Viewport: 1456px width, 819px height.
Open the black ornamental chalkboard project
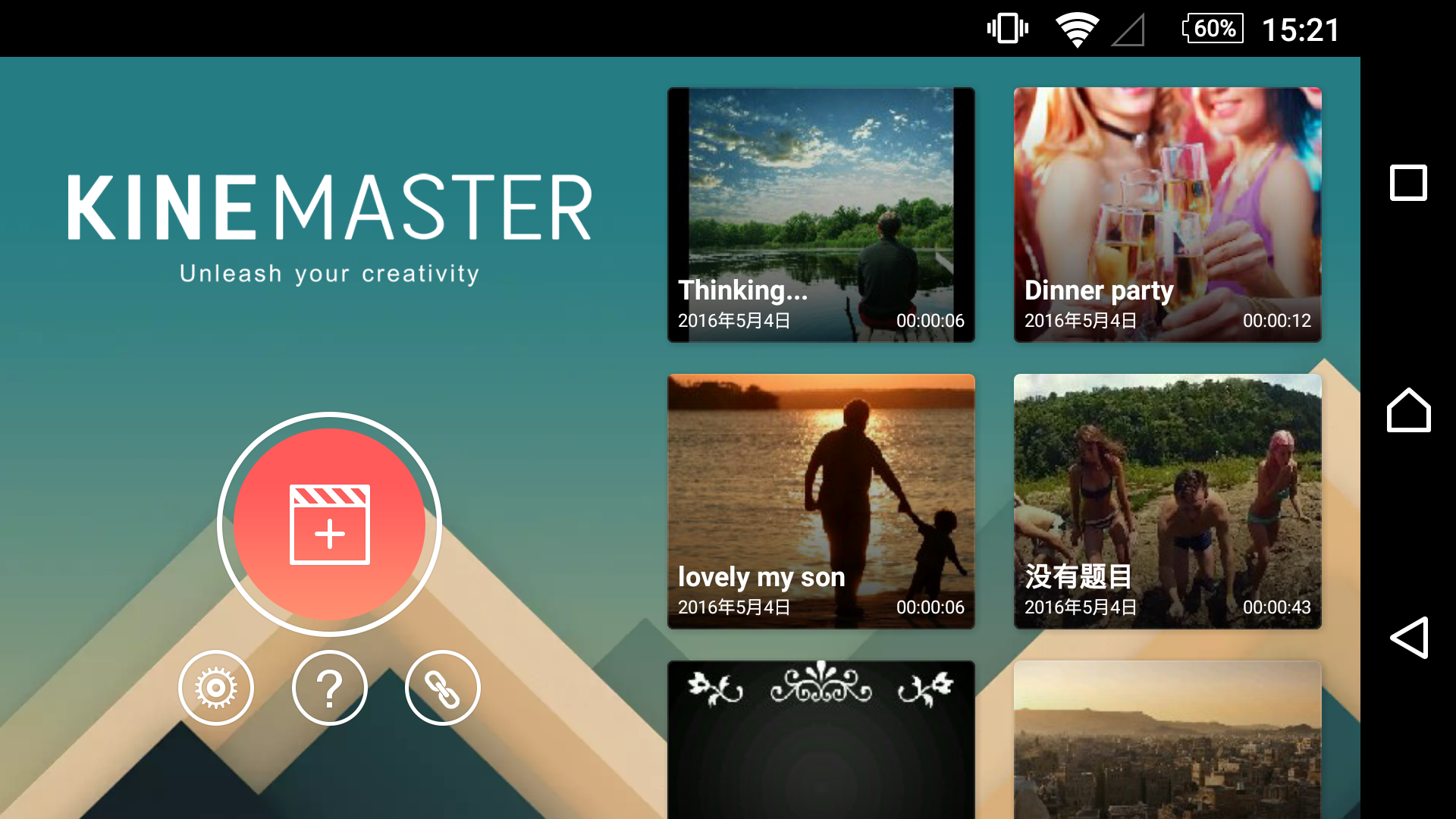click(x=821, y=739)
